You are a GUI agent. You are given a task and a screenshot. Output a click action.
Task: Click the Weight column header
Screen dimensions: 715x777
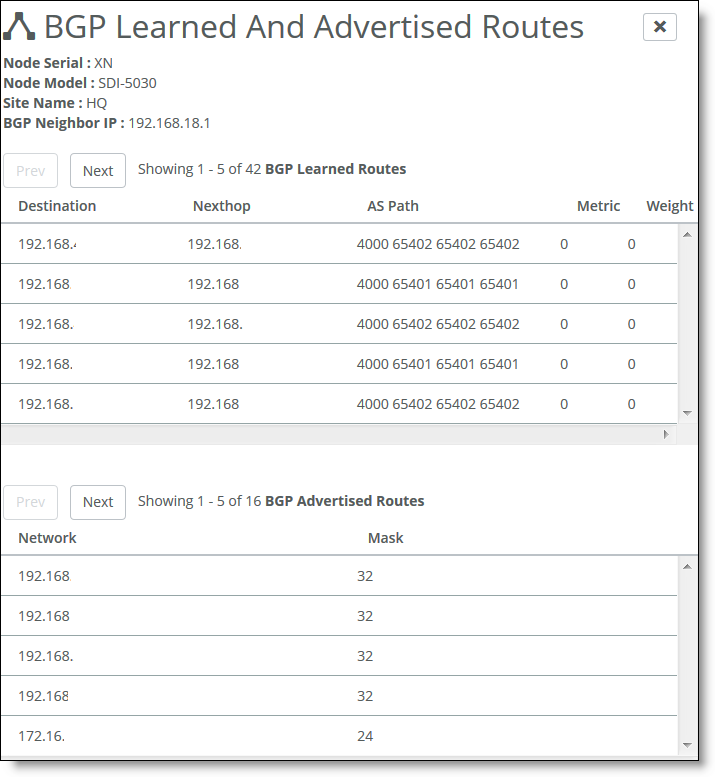(669, 206)
